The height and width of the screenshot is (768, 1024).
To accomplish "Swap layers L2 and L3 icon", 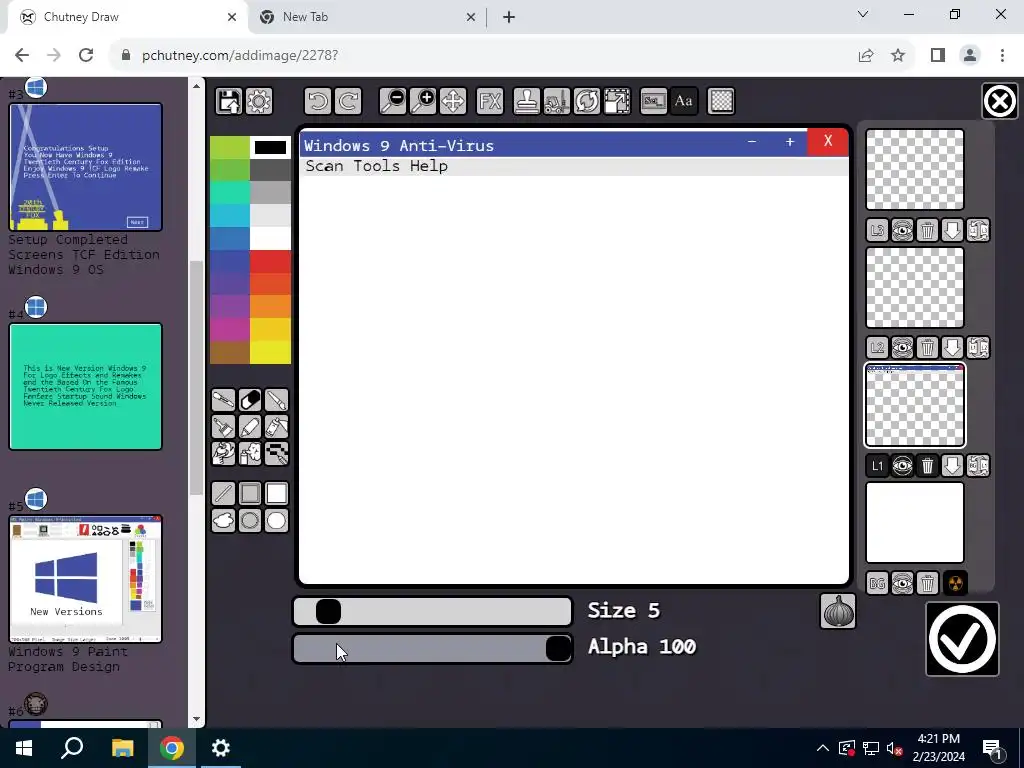I will [x=978, y=230].
